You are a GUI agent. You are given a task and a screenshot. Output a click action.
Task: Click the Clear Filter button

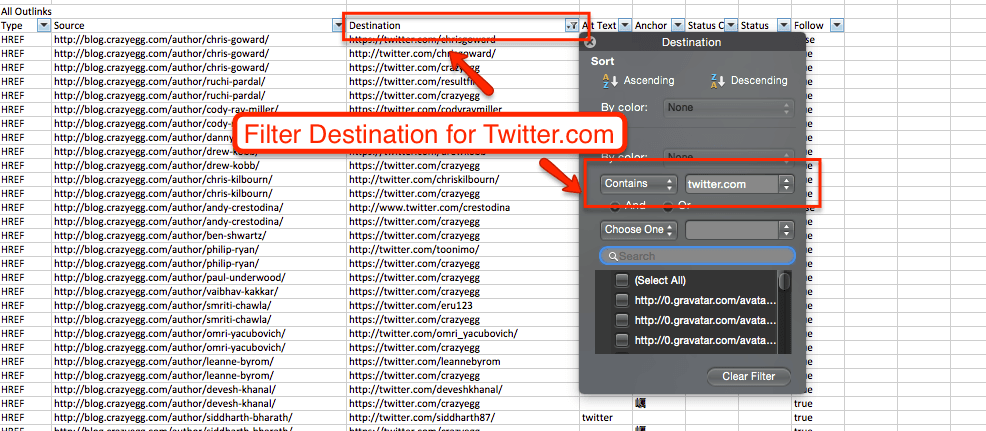pyautogui.click(x=748, y=376)
